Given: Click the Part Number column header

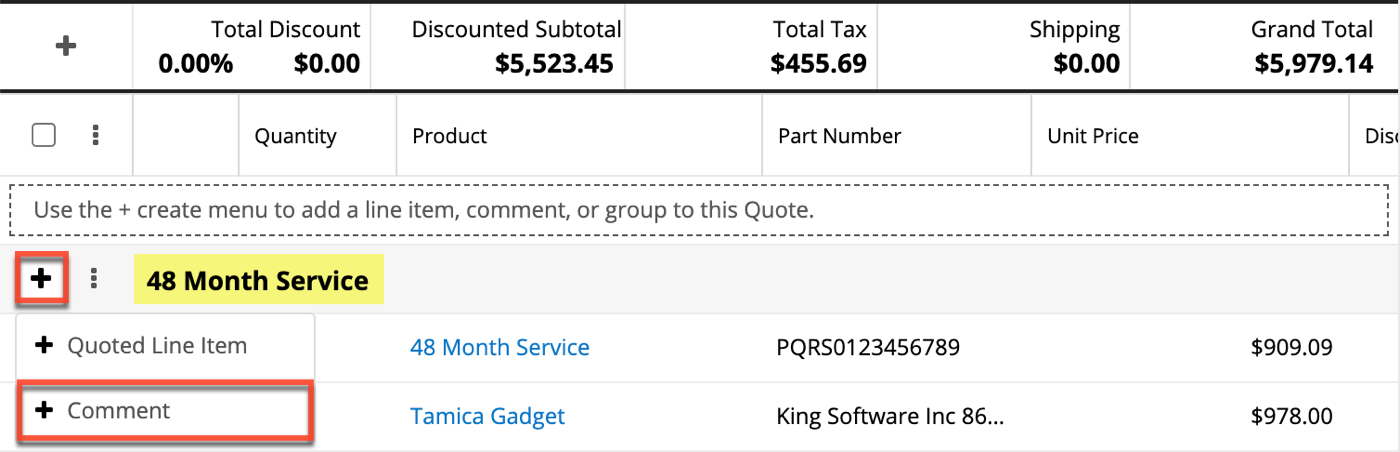Looking at the screenshot, I should (839, 136).
